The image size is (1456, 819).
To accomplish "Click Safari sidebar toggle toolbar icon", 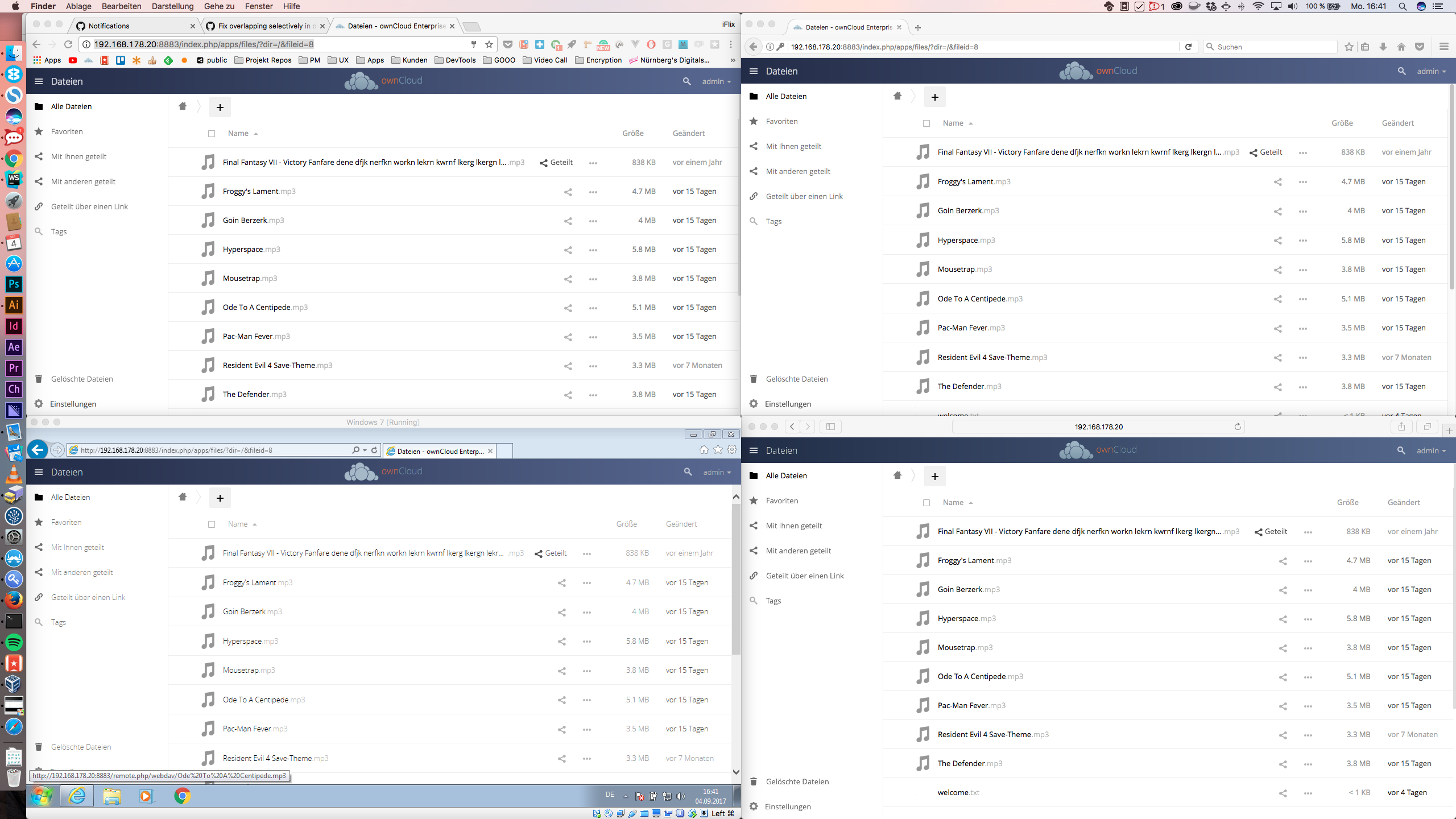I will 830,427.
